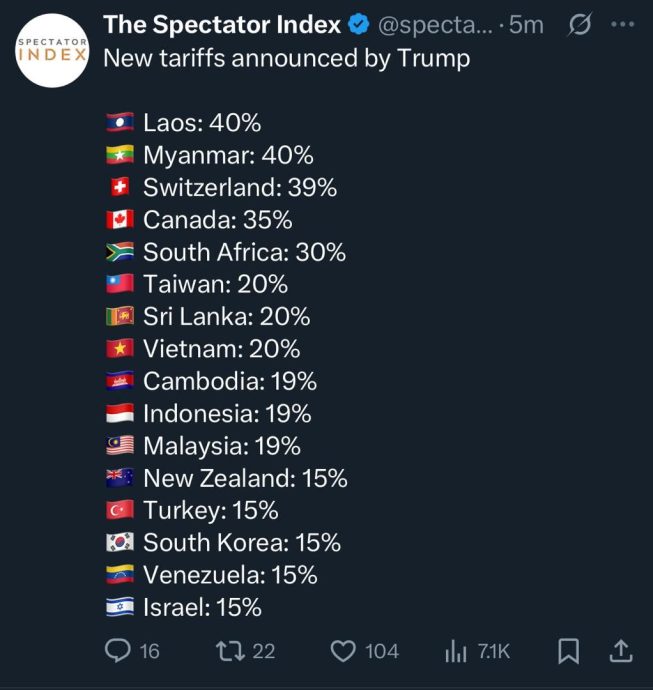This screenshot has width=653, height=690.
Task: Click the Grok slashed-circle icon
Action: coord(578,25)
